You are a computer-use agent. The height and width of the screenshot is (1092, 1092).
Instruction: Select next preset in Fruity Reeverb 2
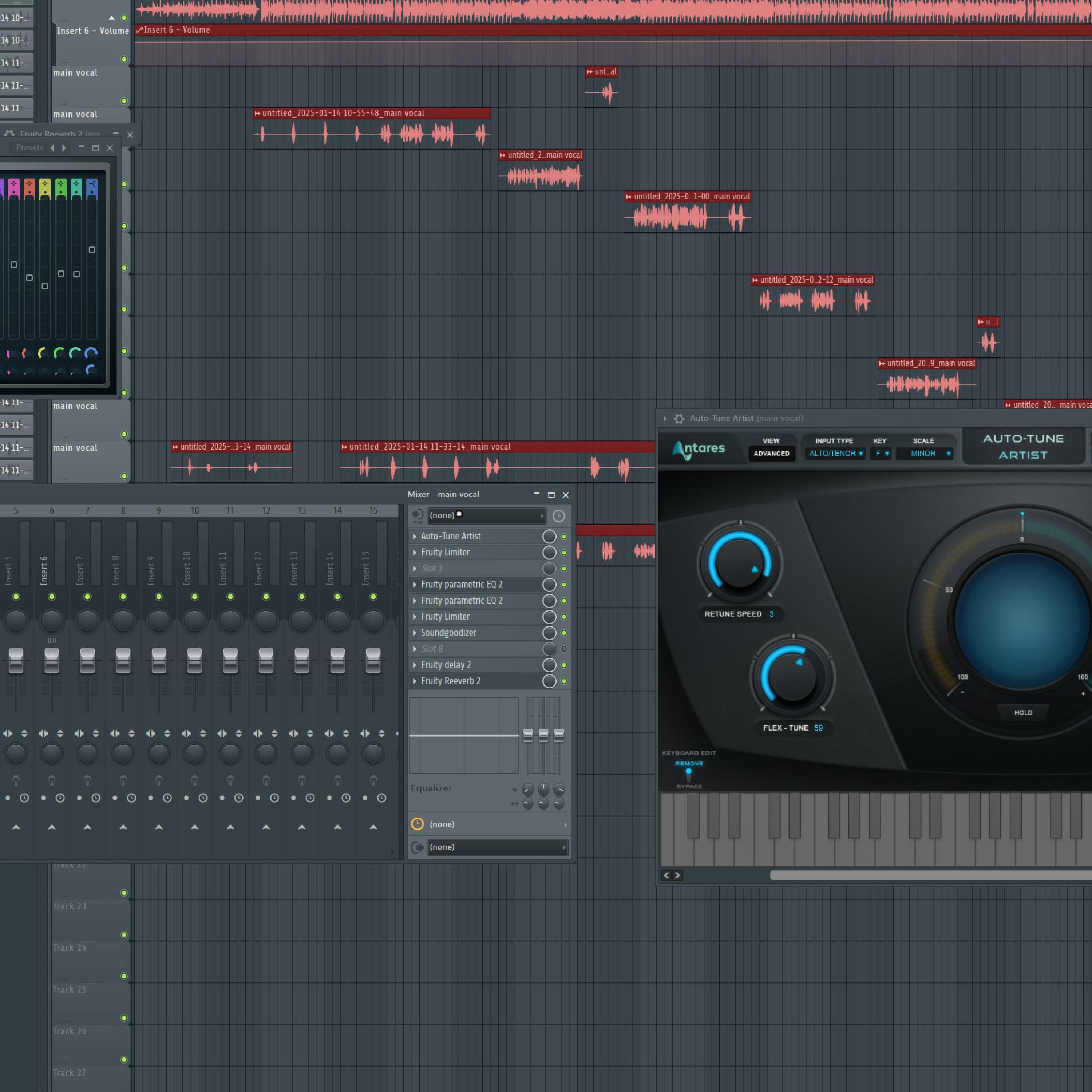click(64, 147)
